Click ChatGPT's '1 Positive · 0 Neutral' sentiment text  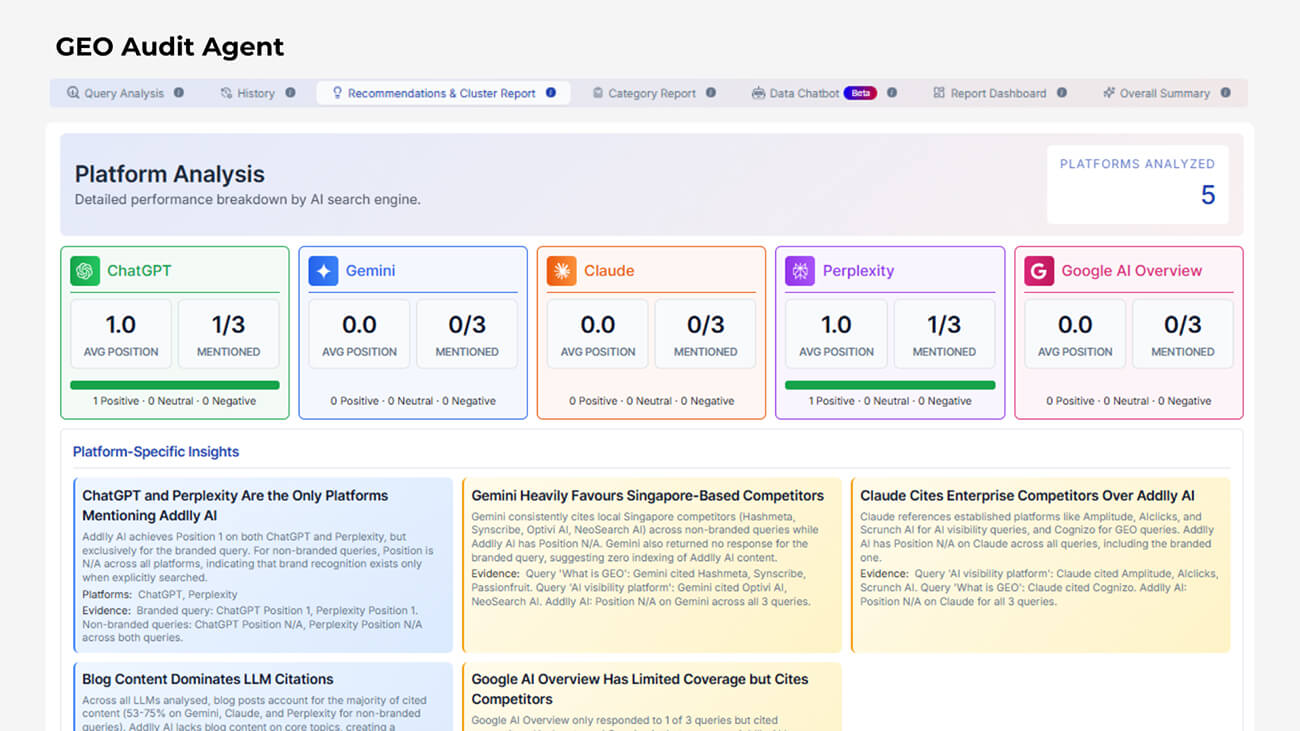tap(175, 401)
